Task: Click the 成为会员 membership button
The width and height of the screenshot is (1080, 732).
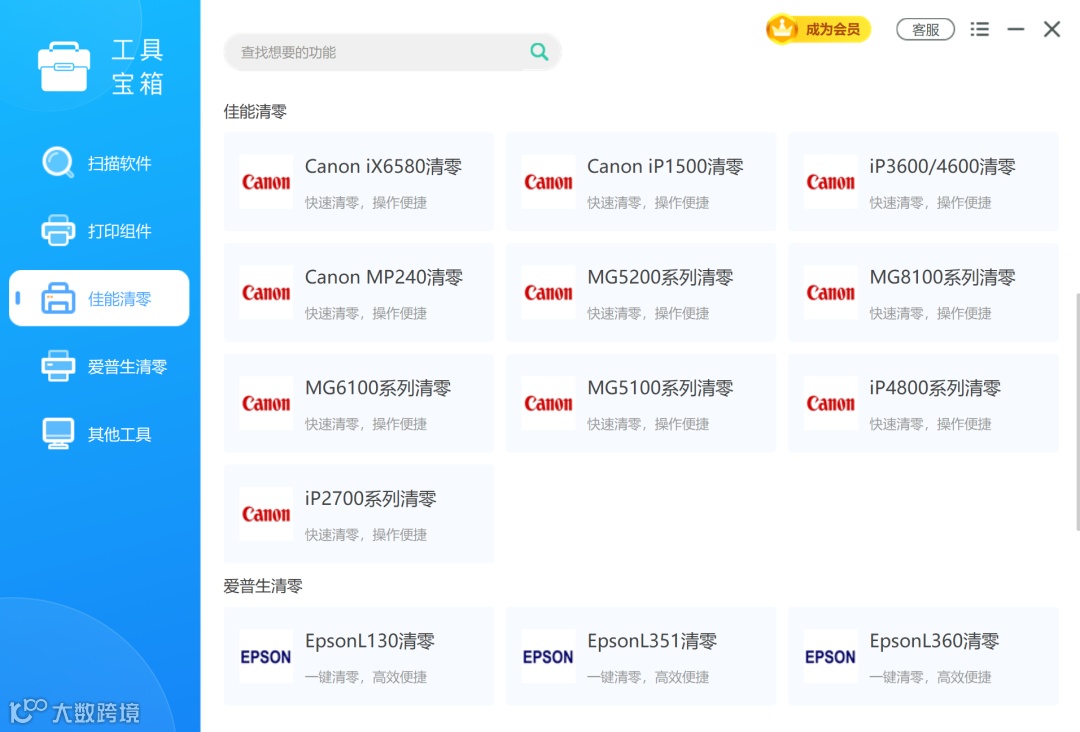Action: click(x=818, y=29)
